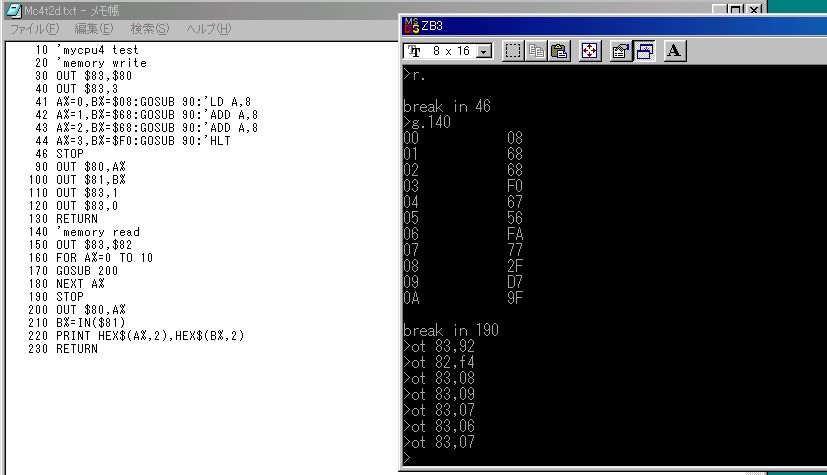Click address 0A in the console dump
Screen dimensions: 827x475
click(x=411, y=298)
